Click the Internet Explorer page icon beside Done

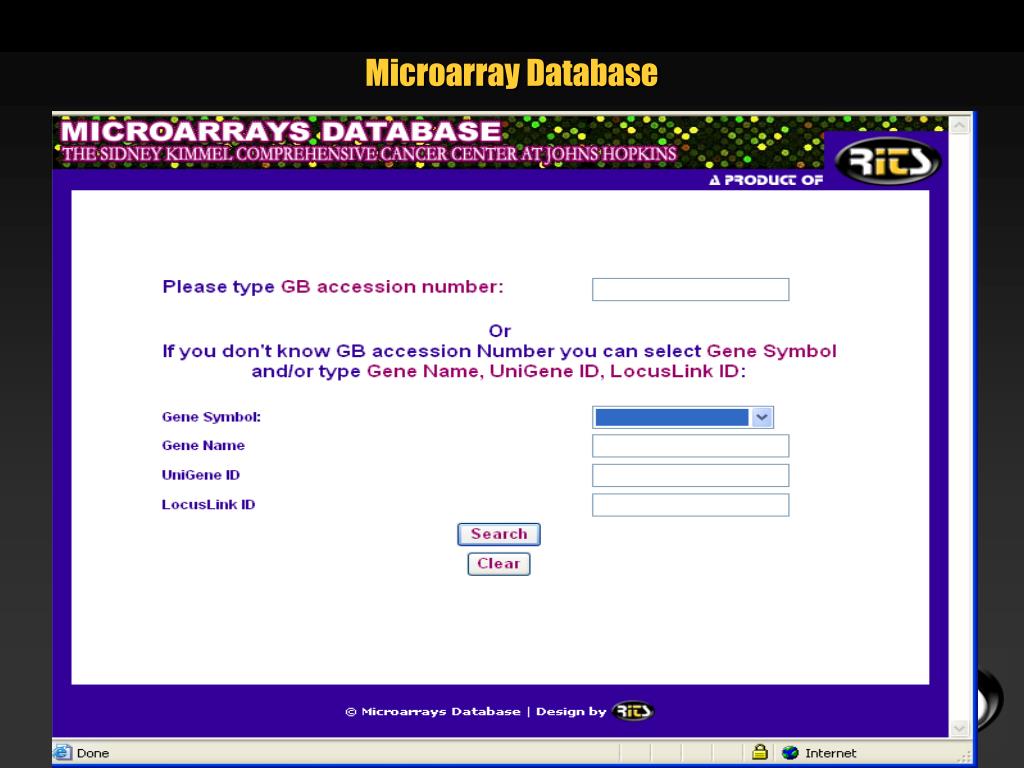63,752
